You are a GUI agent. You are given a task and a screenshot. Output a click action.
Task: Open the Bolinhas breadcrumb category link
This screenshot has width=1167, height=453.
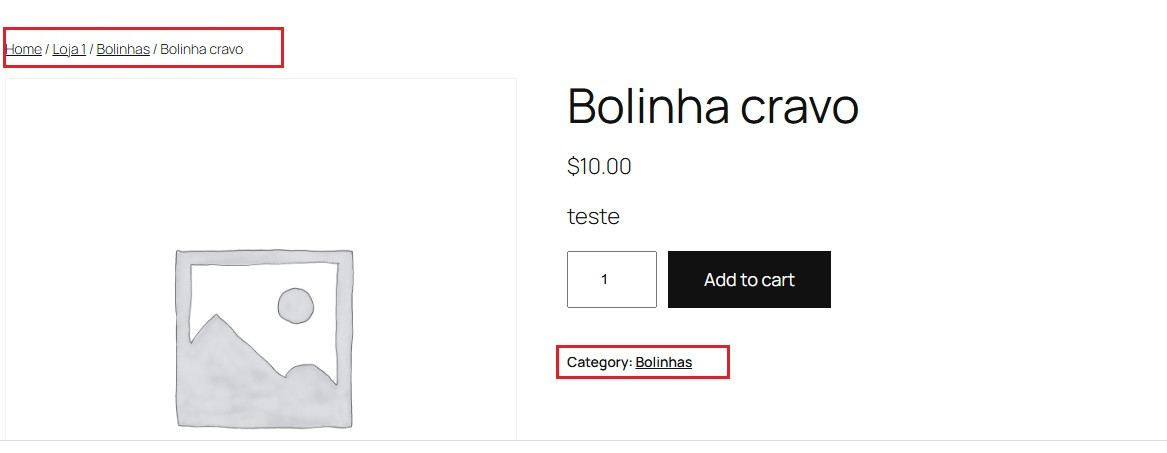pyautogui.click(x=123, y=49)
